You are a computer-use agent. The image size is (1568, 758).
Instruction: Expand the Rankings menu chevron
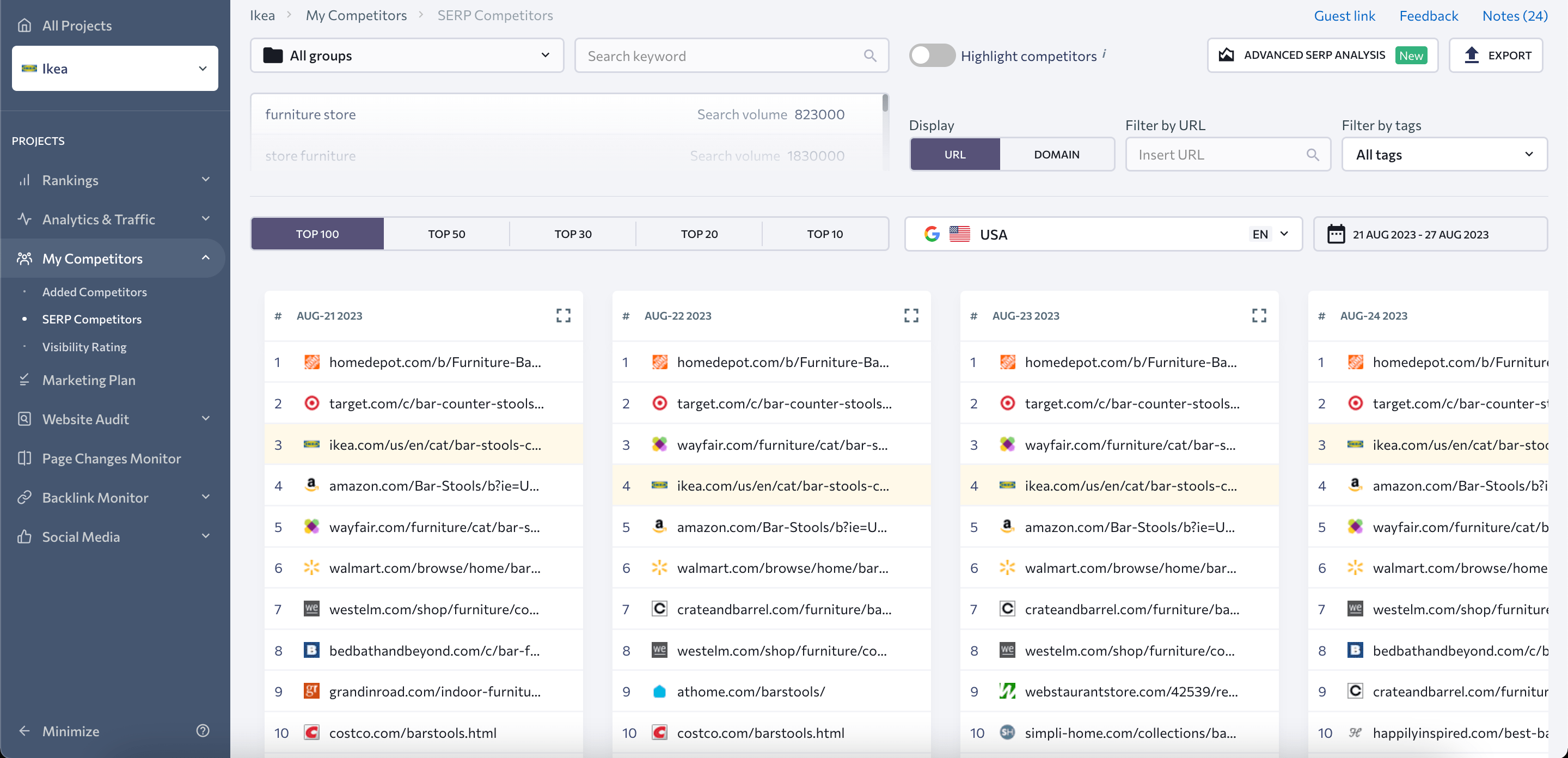(205, 179)
